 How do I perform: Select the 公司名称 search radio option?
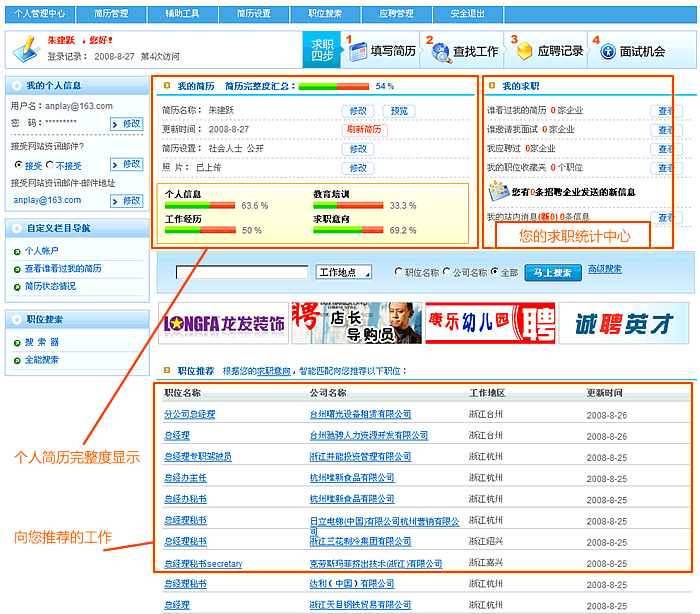[x=446, y=272]
